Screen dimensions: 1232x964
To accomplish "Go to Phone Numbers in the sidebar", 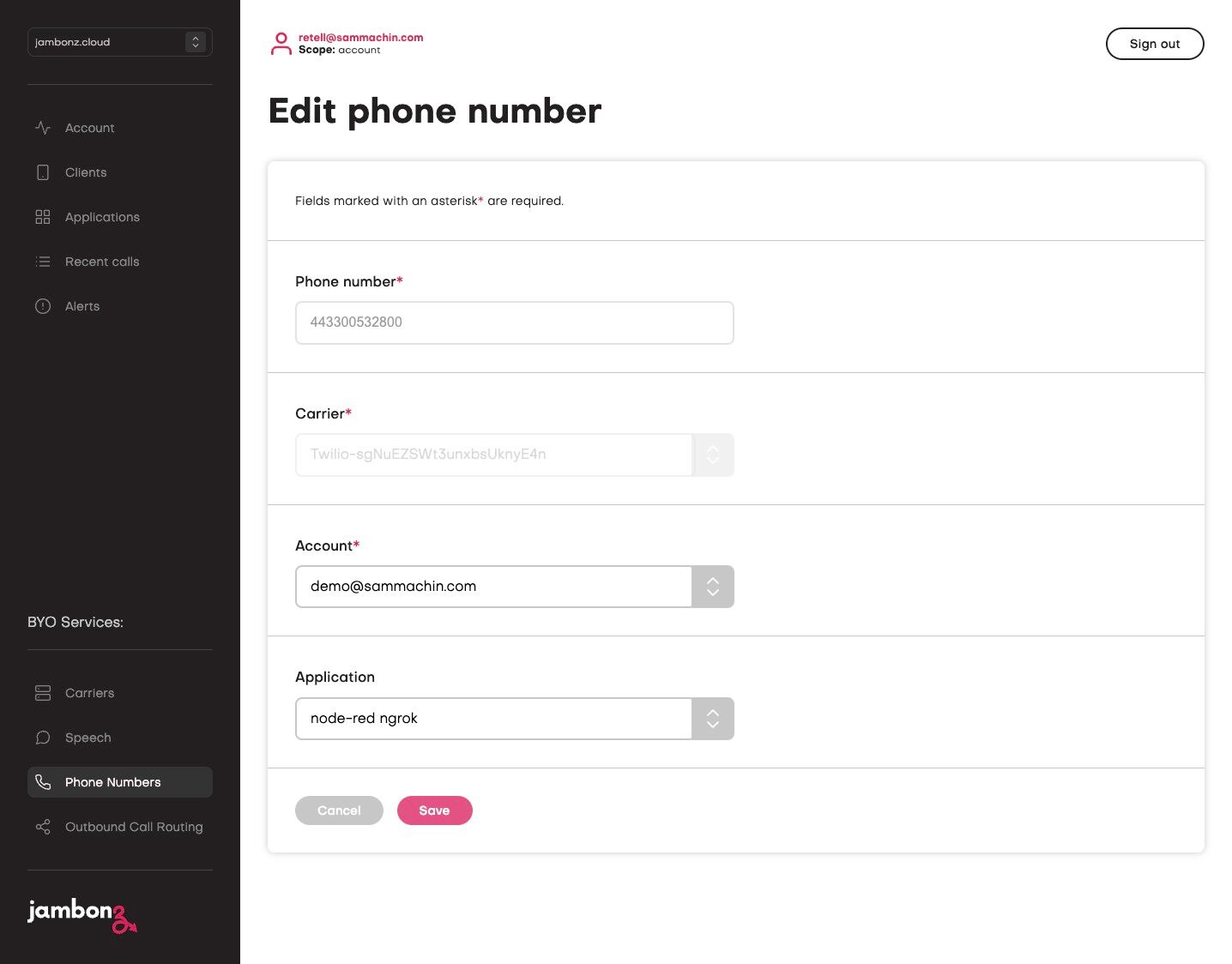I will click(x=112, y=782).
